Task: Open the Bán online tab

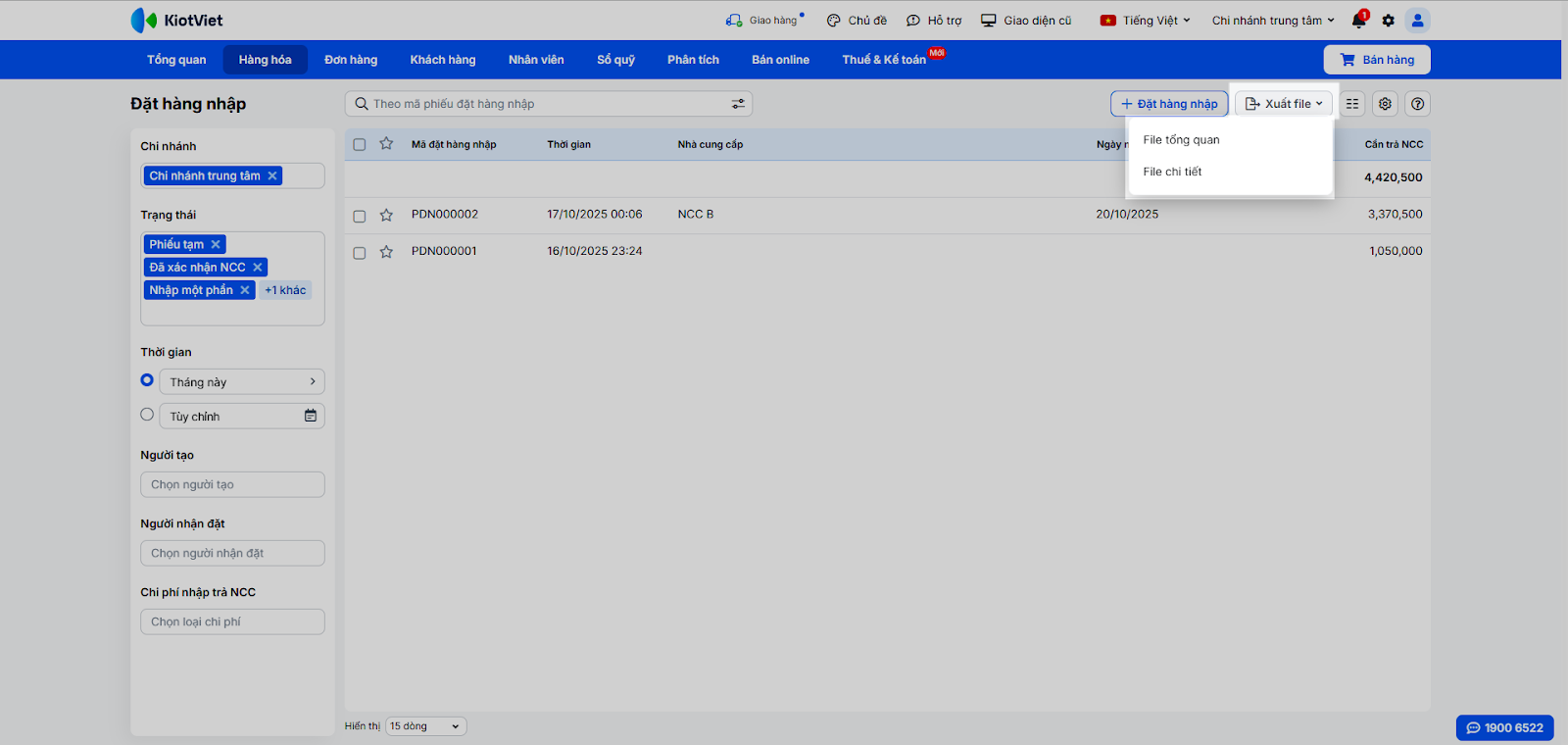Action: 780,60
